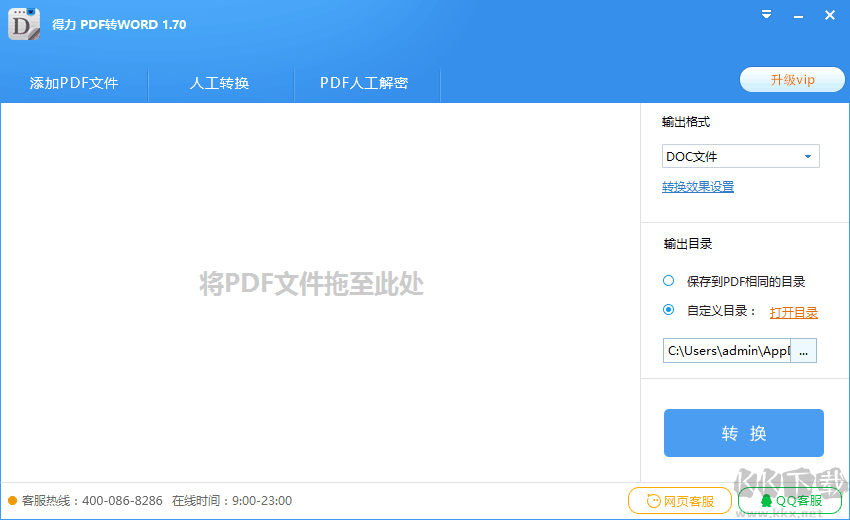The image size is (850, 520).
Task: Click the 升级vip button
Action: tap(792, 80)
